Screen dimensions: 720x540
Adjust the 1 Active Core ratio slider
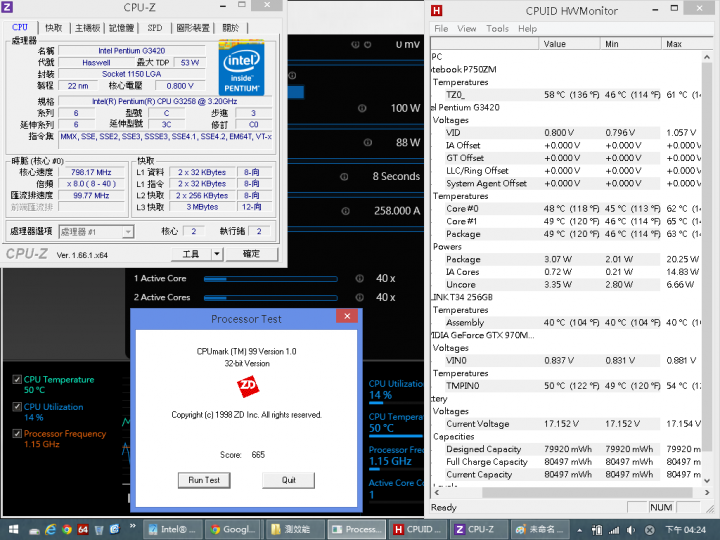(270, 279)
